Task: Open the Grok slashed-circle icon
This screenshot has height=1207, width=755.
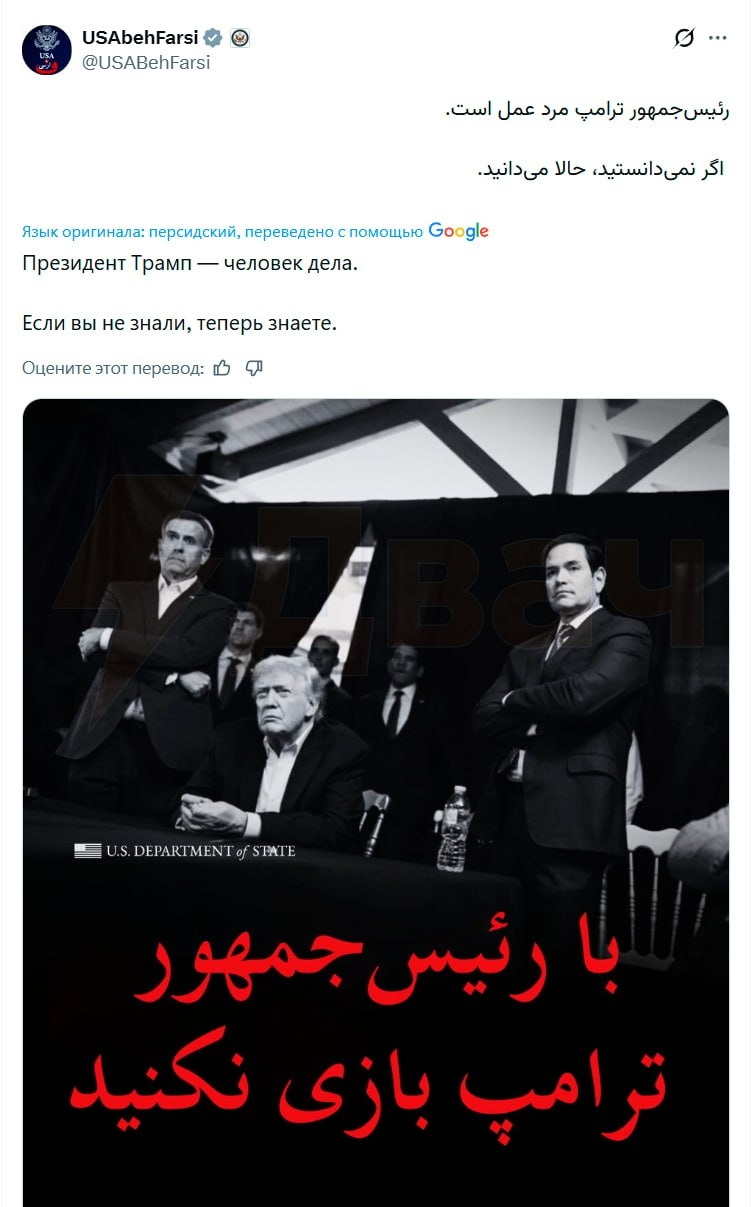Action: 684,39
